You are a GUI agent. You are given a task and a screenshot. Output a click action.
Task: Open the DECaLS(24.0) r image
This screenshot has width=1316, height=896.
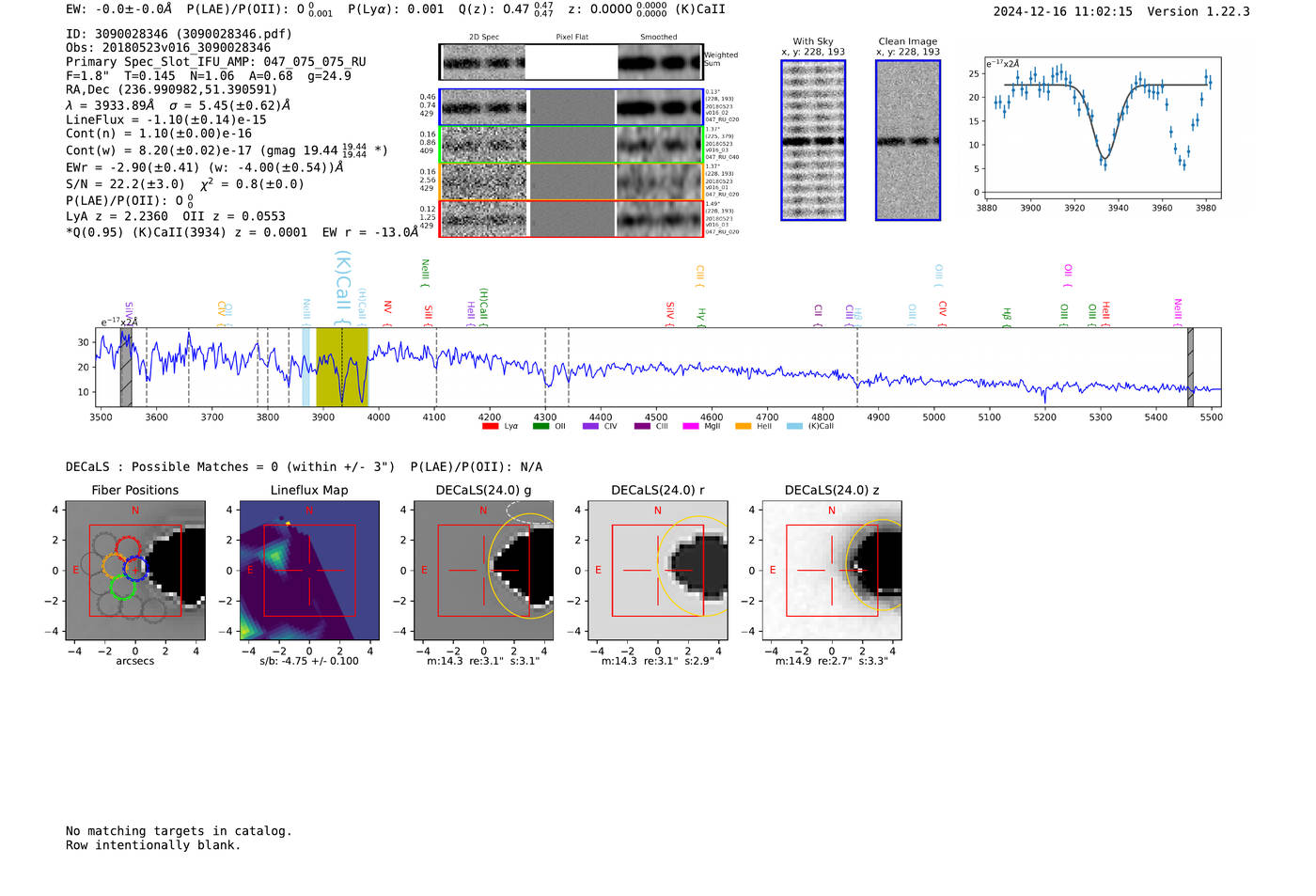point(658,571)
